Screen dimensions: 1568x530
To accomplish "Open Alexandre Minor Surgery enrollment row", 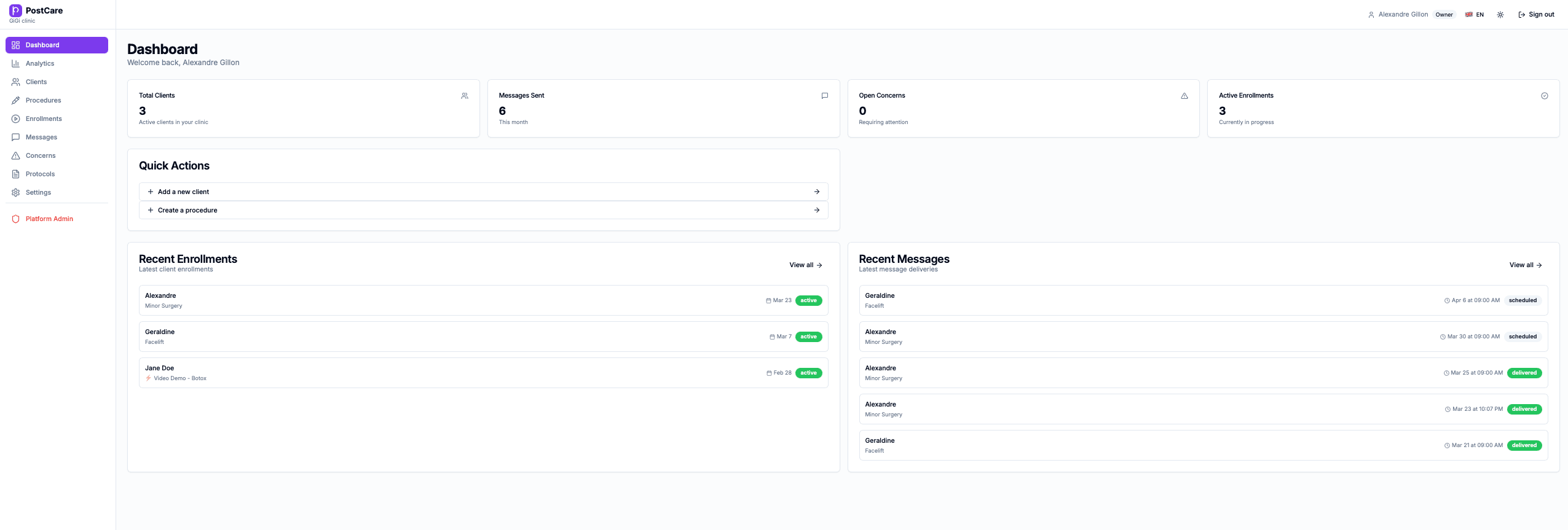I will click(x=483, y=300).
